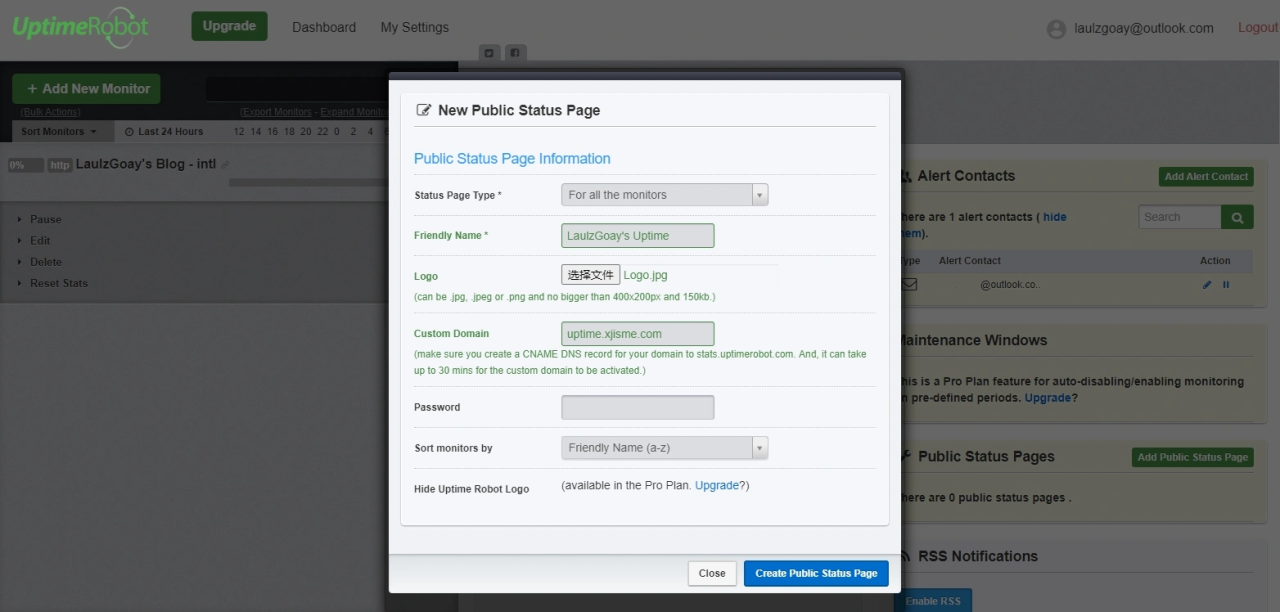Click the pencil edit icon for alert contact
Image resolution: width=1280 pixels, height=612 pixels.
pos(1207,285)
